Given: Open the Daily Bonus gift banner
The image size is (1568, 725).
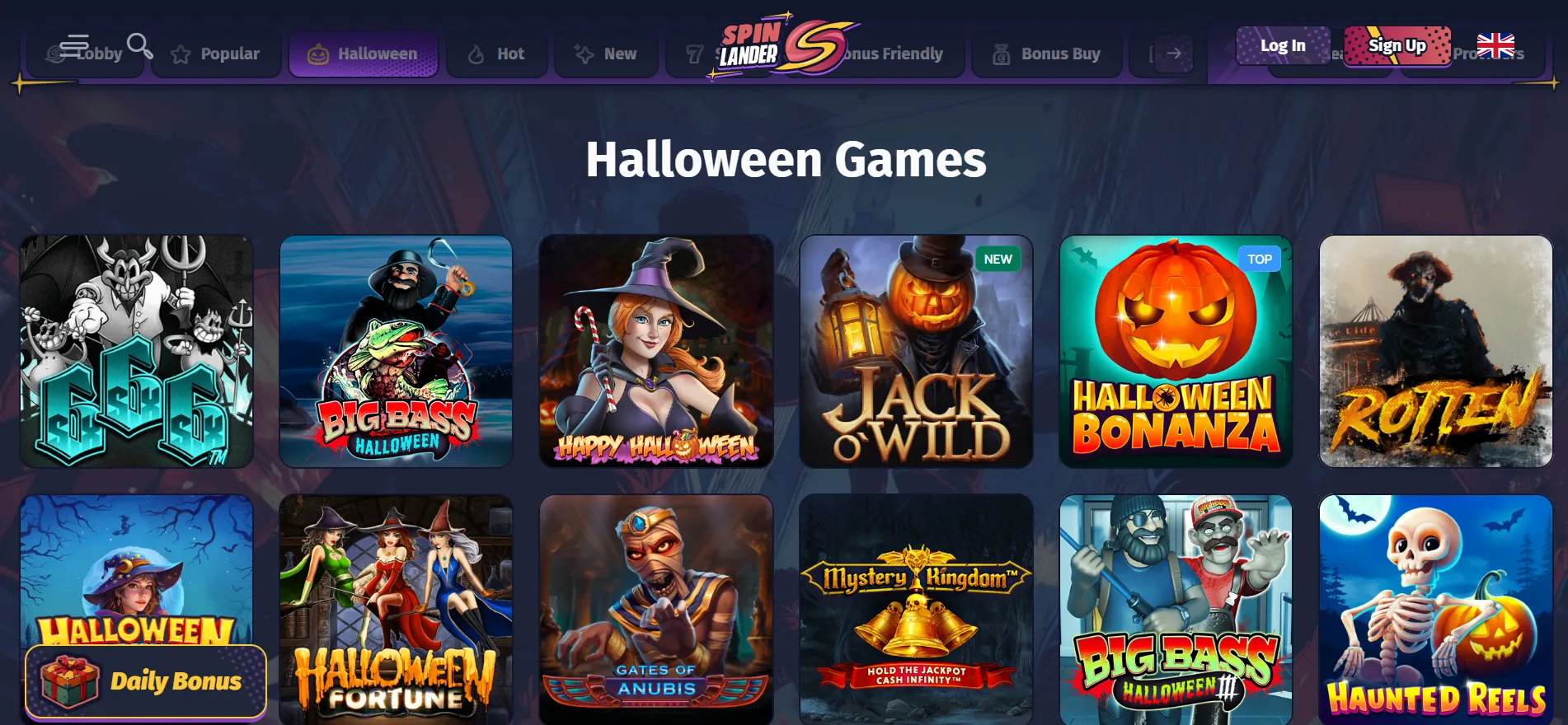Looking at the screenshot, I should click(x=146, y=681).
